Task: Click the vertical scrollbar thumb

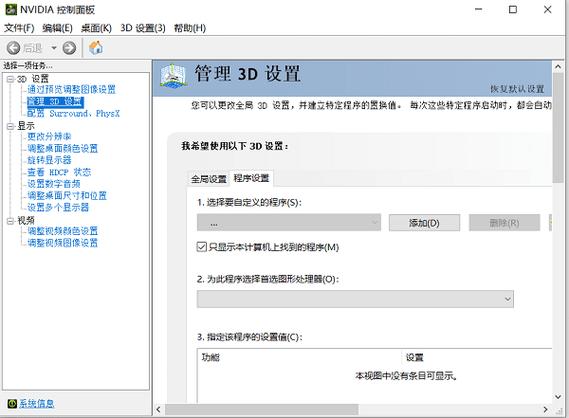Action: [558, 128]
